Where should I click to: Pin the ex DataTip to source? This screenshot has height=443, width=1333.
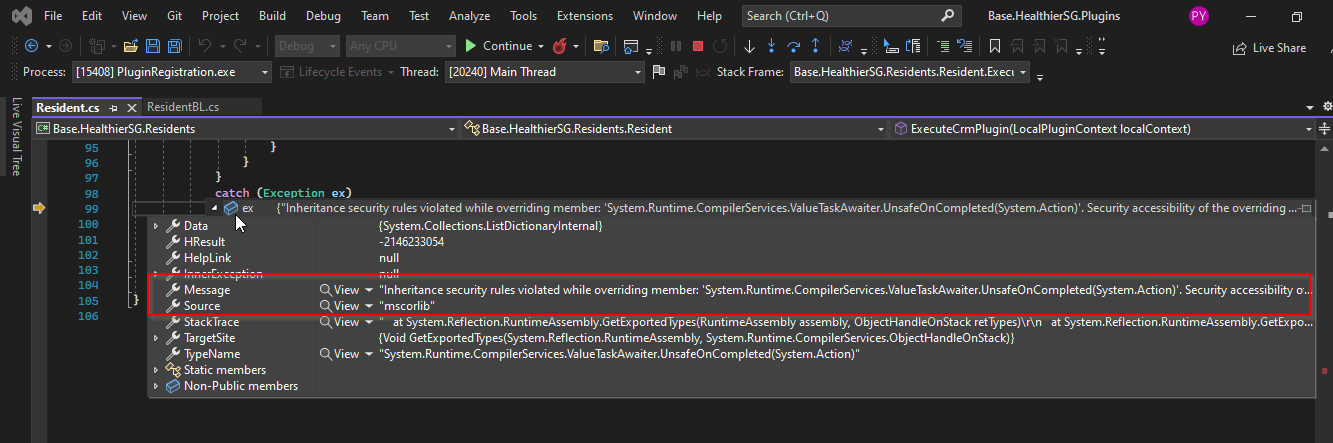click(1303, 208)
